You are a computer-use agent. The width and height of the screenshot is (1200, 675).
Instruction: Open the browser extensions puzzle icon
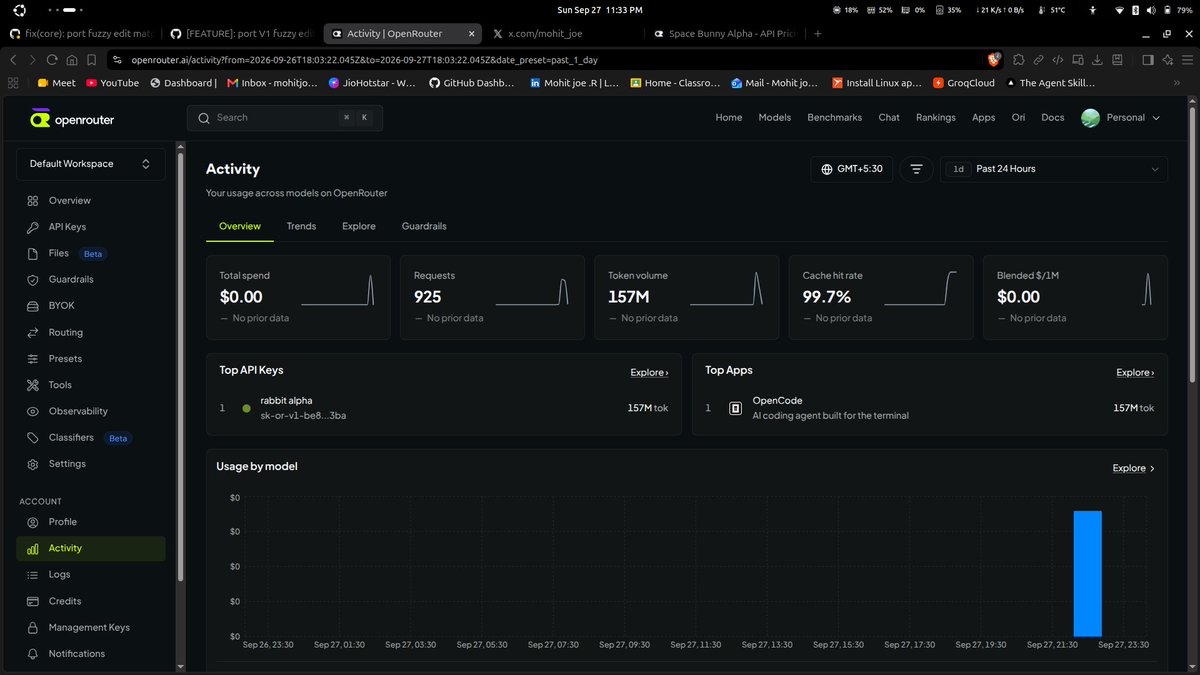pos(1019,60)
